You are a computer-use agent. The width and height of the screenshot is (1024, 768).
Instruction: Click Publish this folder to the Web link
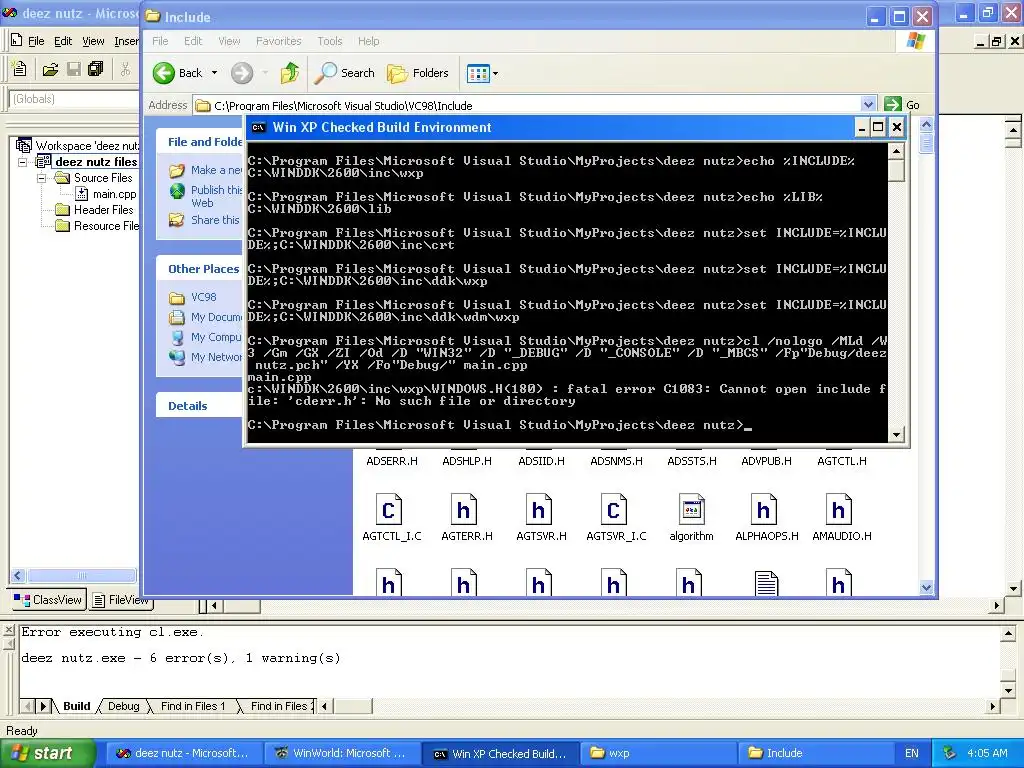[216, 196]
